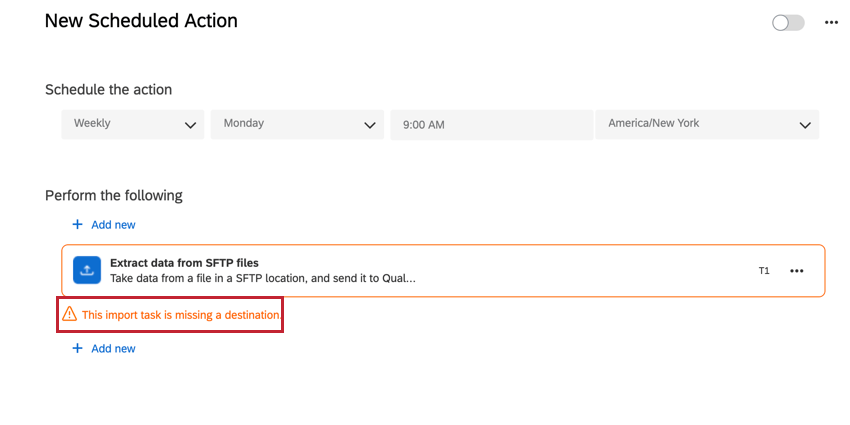Open the America/New York timezone dropdown

(x=707, y=125)
